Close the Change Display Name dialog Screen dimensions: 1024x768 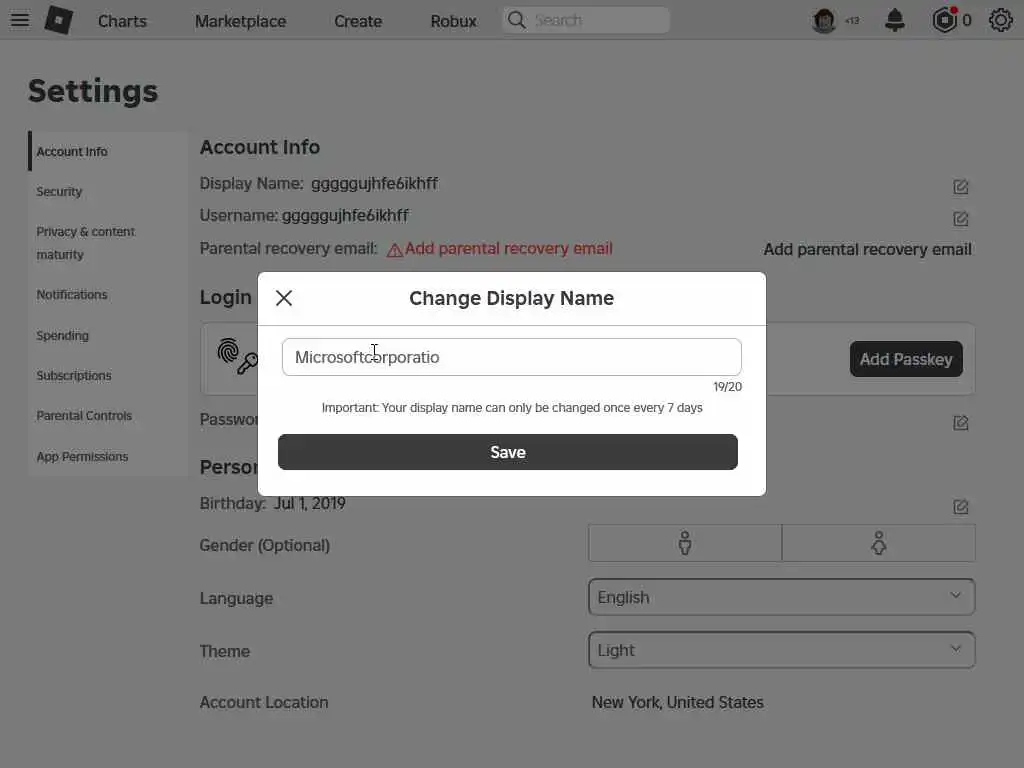283,298
